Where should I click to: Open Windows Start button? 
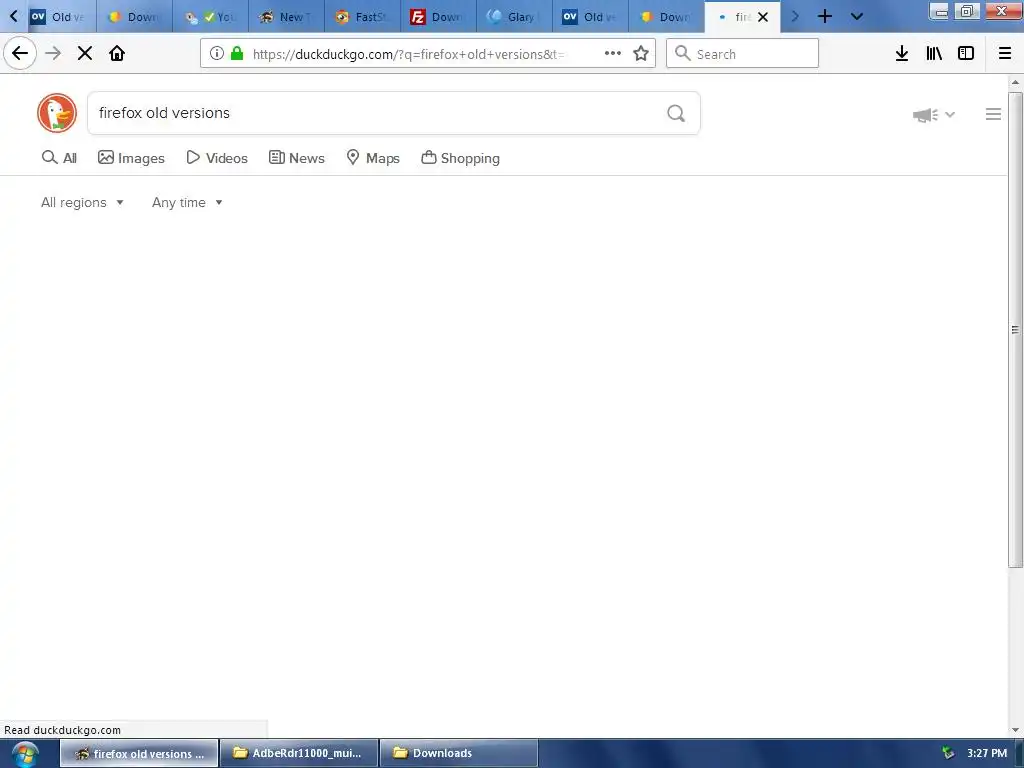point(25,754)
